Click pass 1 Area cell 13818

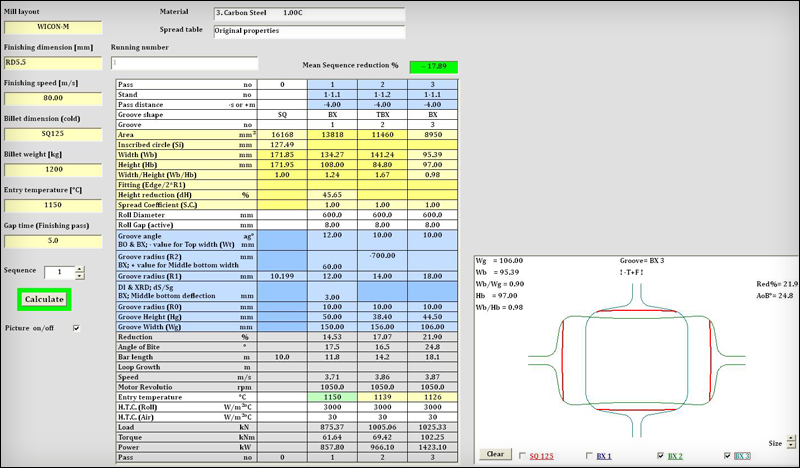[332, 135]
